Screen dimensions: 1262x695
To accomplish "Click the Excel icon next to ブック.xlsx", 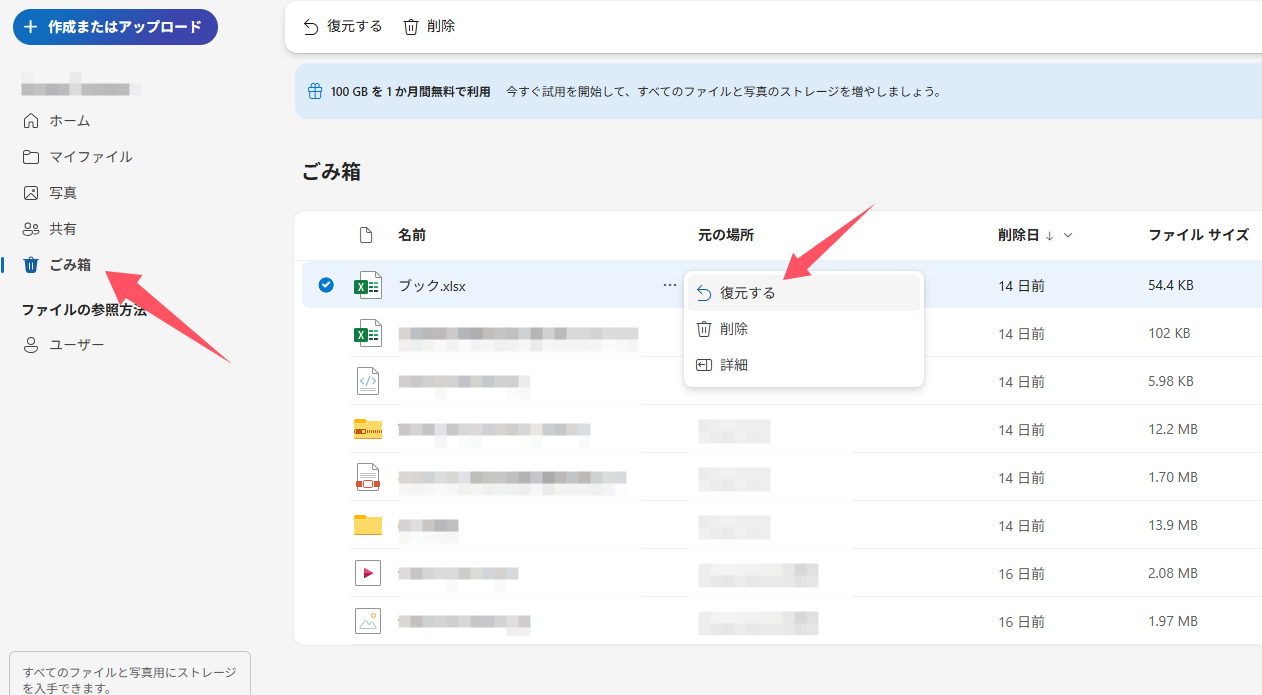I will point(367,284).
